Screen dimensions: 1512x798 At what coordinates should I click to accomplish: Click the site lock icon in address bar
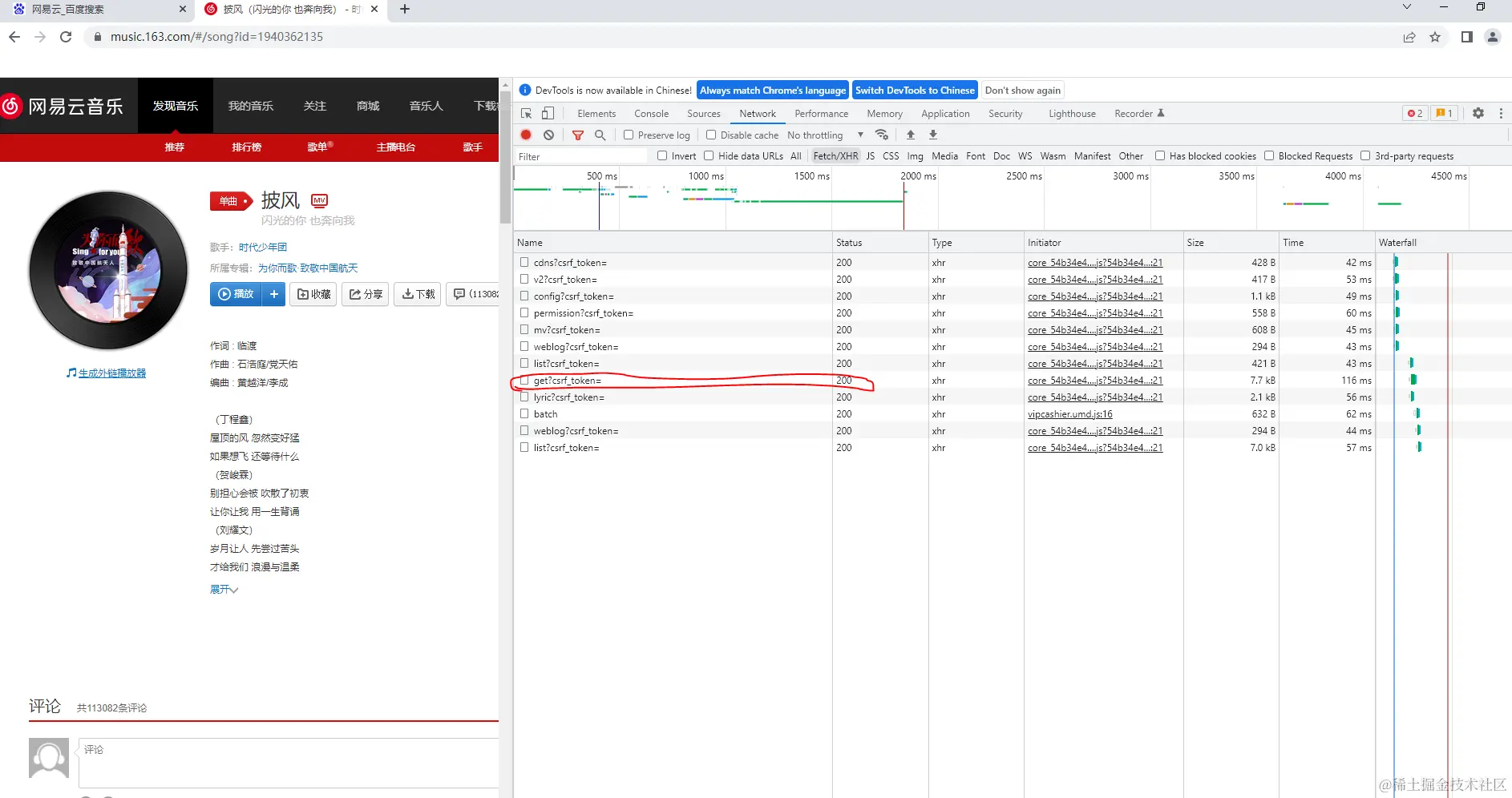[98, 37]
